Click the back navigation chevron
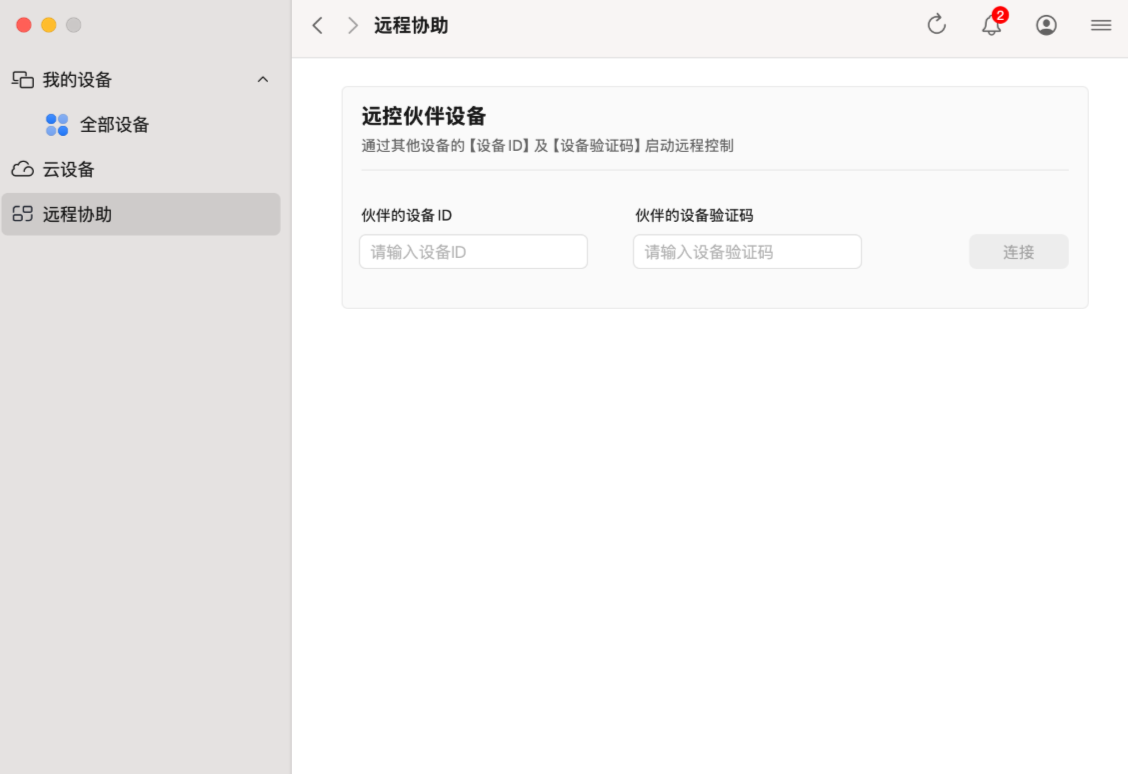 [317, 24]
